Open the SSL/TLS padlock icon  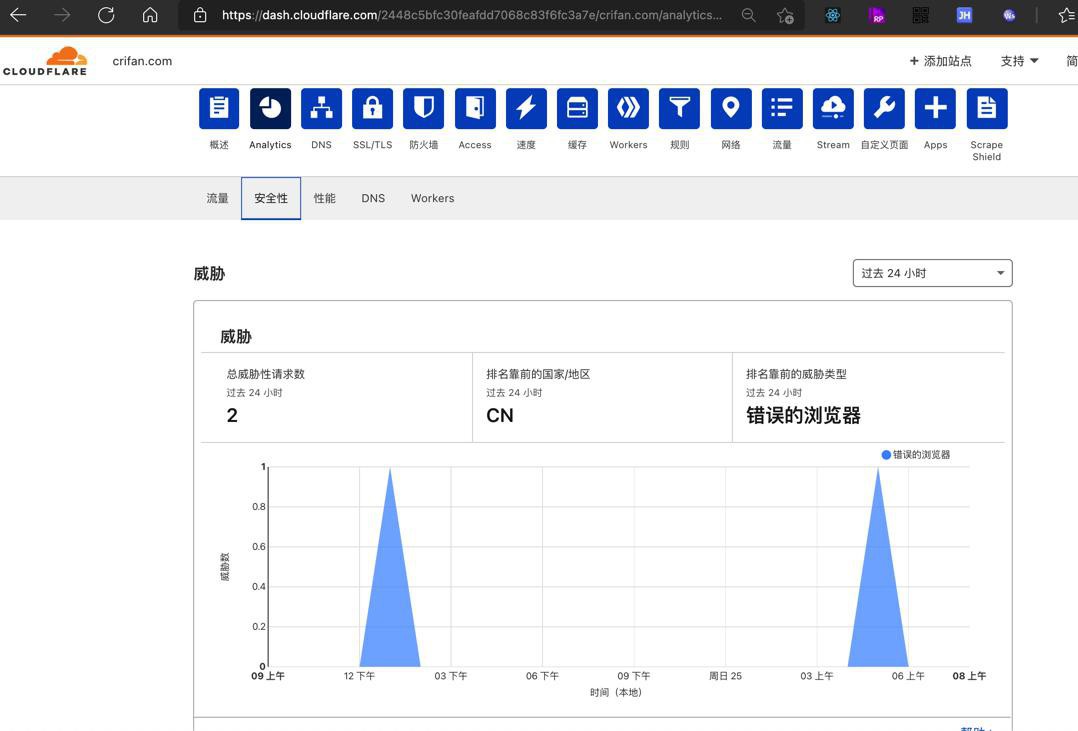(373, 108)
